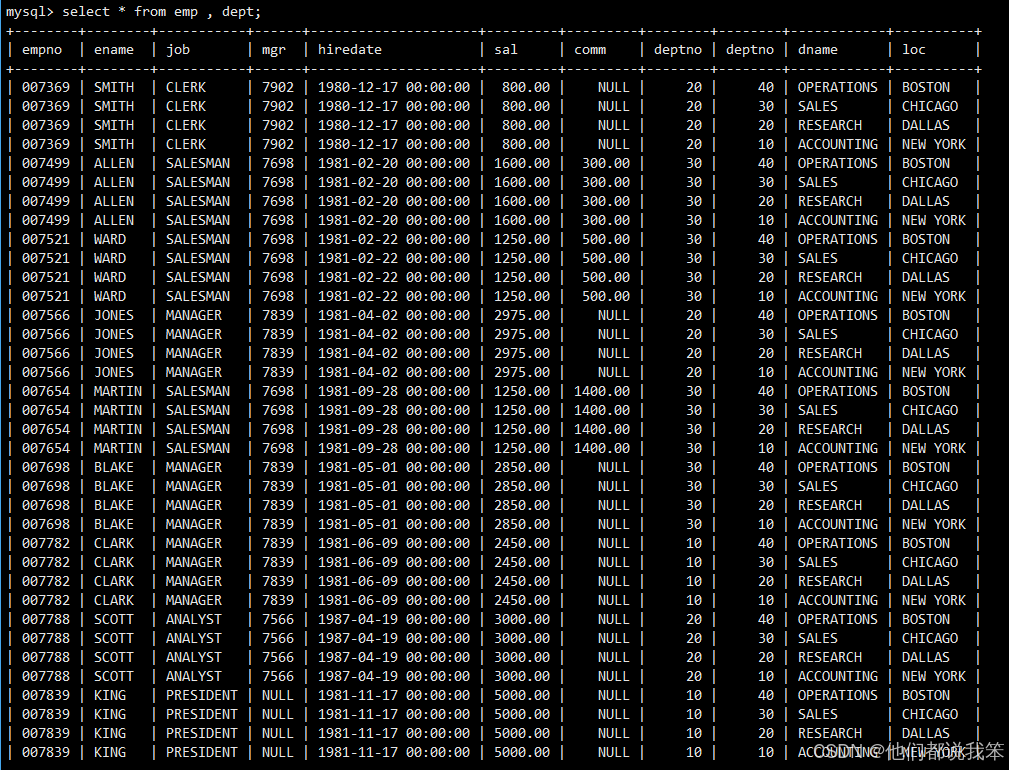This screenshot has width=1009, height=770.
Task: Click the "hiredate" column header
Action: coord(349,50)
